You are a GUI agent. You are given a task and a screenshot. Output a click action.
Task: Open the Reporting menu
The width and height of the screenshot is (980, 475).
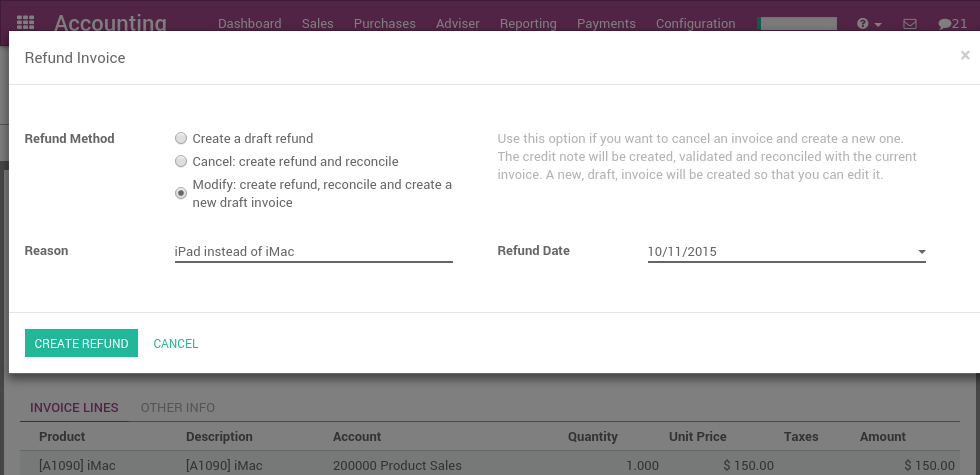(x=528, y=23)
